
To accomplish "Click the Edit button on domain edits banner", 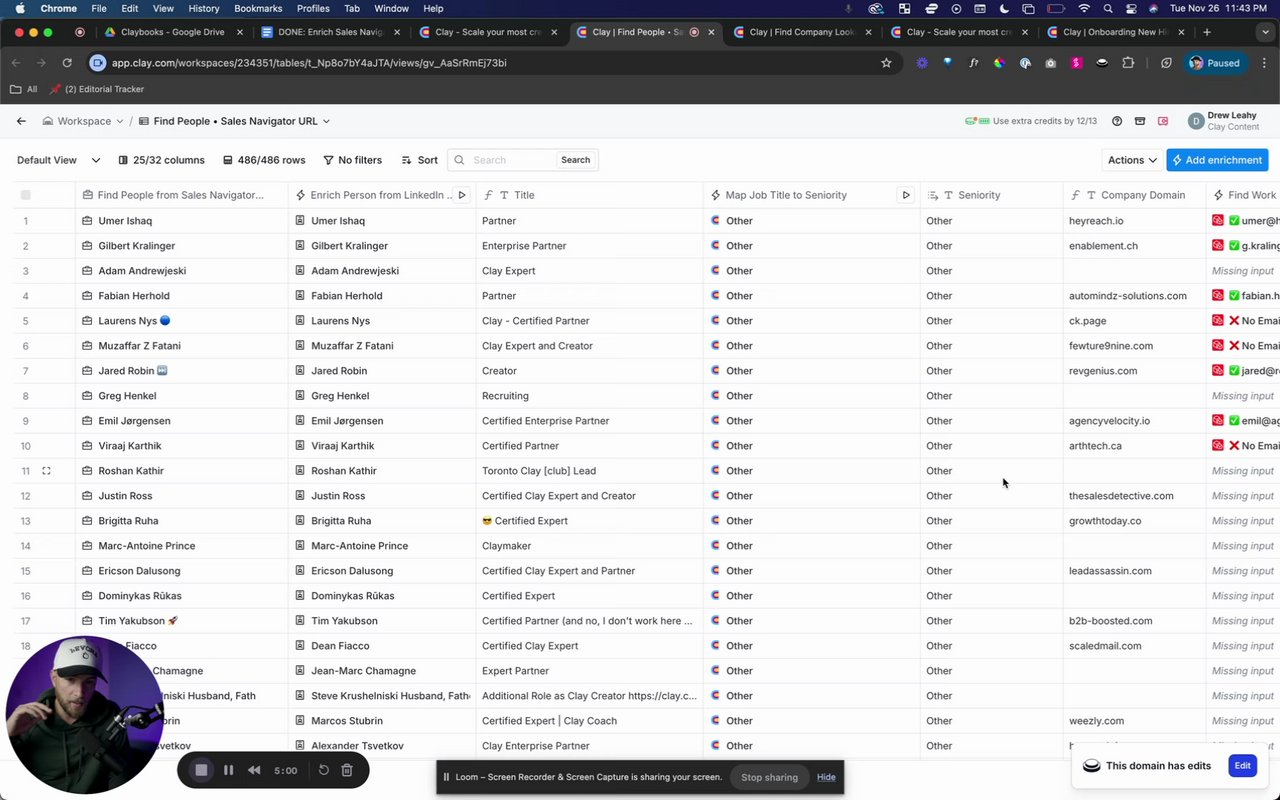I will point(1242,766).
